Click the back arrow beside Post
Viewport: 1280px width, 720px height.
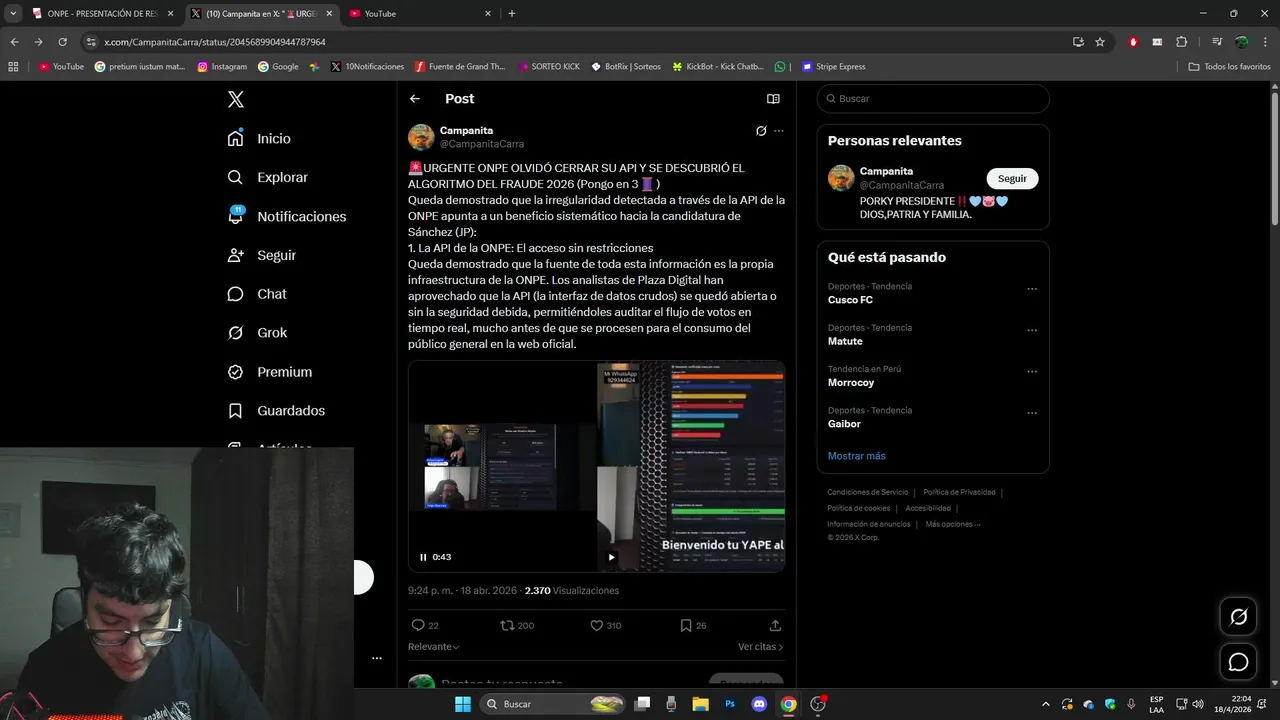(x=415, y=99)
